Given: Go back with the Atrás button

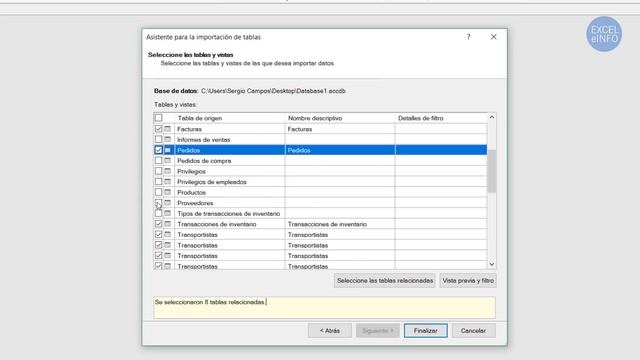Looking at the screenshot, I should [330, 331].
